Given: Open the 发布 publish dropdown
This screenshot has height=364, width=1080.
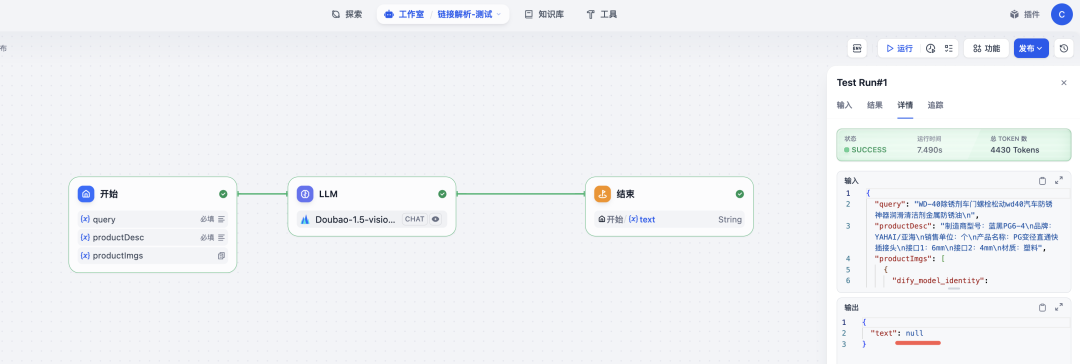Looking at the screenshot, I should tap(1031, 48).
